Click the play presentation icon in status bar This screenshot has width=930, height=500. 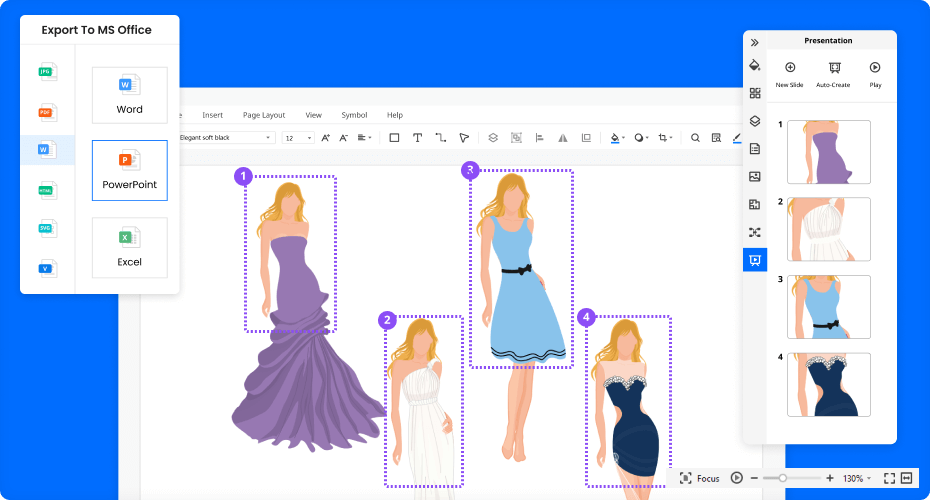[x=737, y=478]
